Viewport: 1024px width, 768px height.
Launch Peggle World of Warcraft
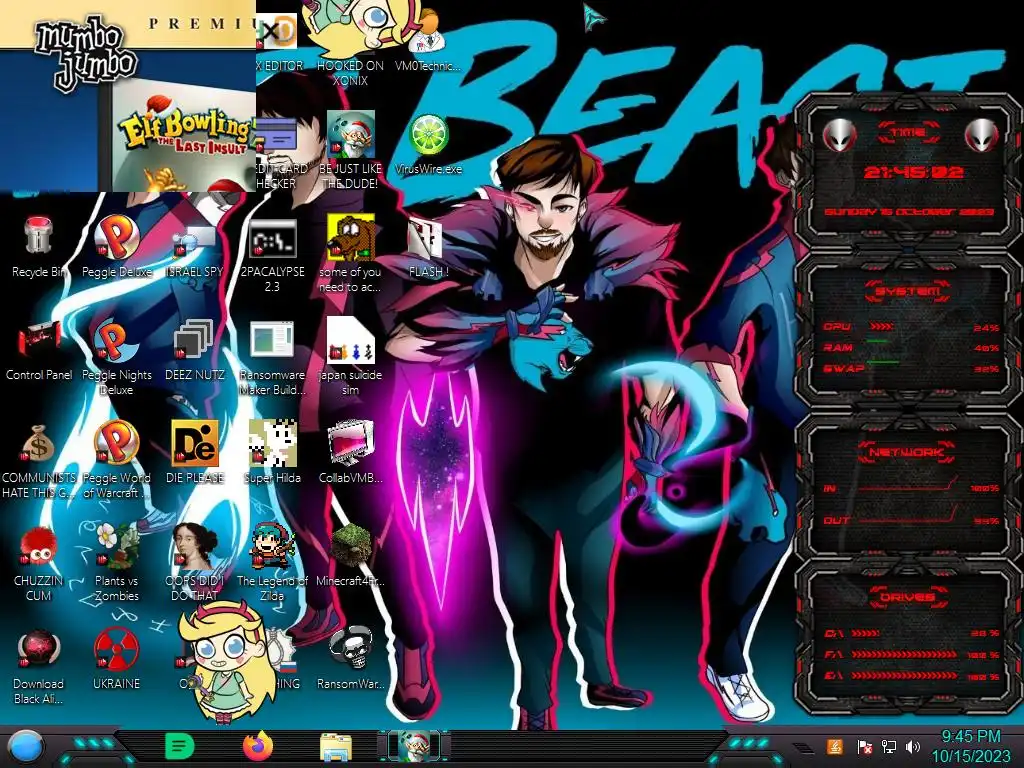pyautogui.click(x=116, y=460)
